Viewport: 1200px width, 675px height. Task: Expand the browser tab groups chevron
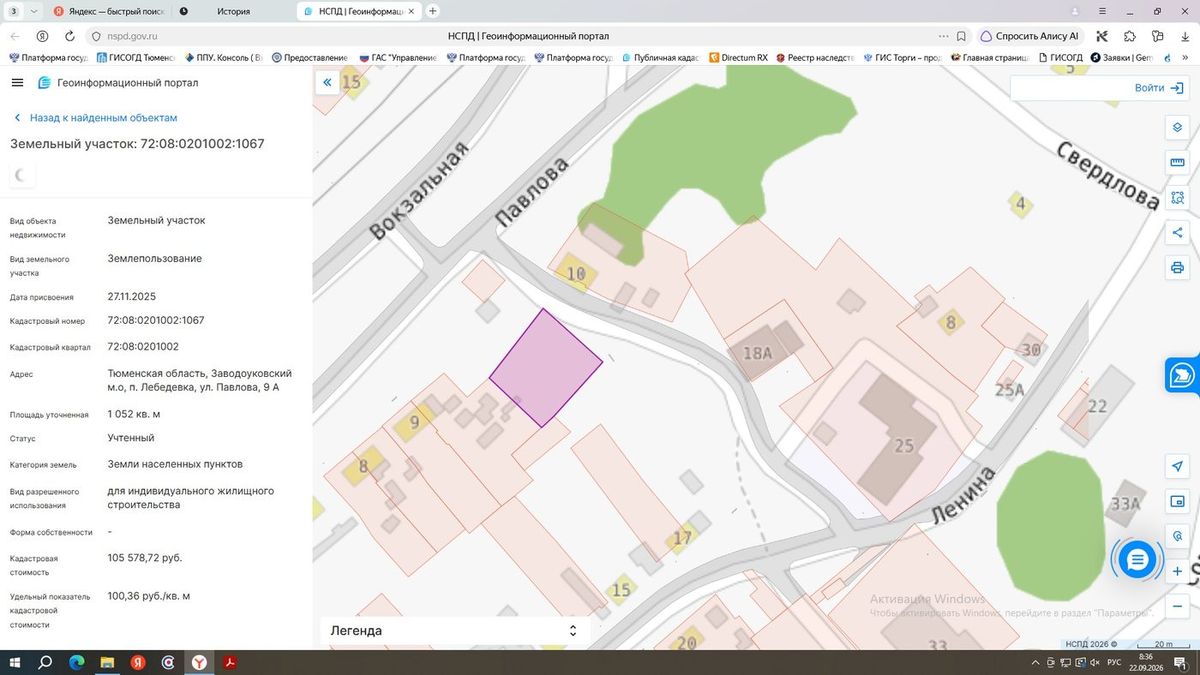coord(35,11)
